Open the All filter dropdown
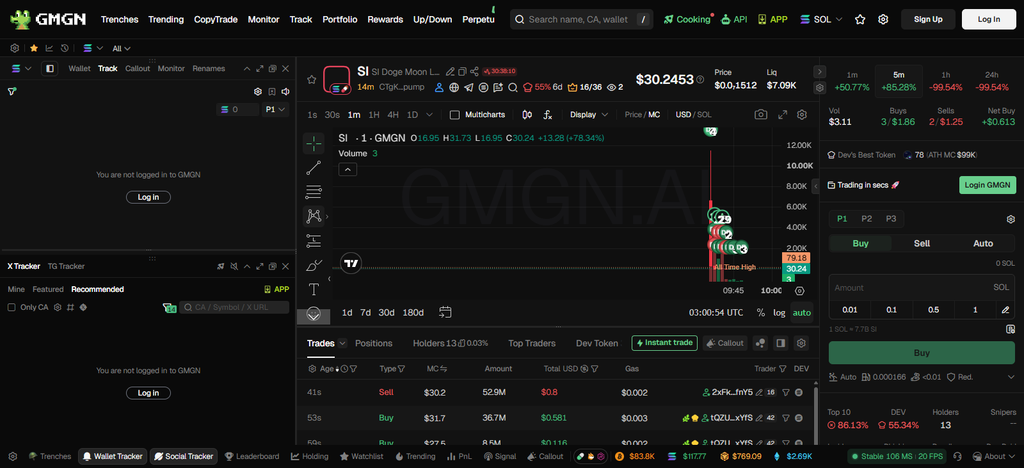 (x=121, y=48)
